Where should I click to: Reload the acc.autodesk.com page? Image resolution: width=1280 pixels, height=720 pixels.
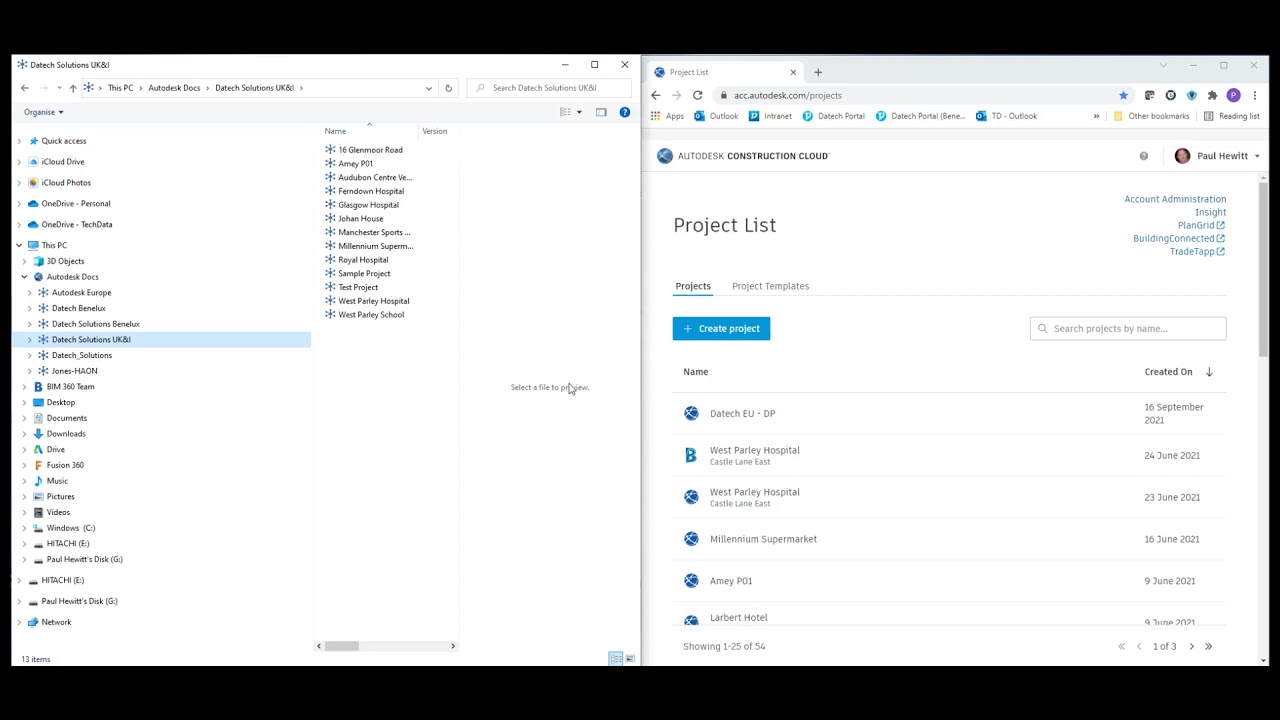[697, 95]
